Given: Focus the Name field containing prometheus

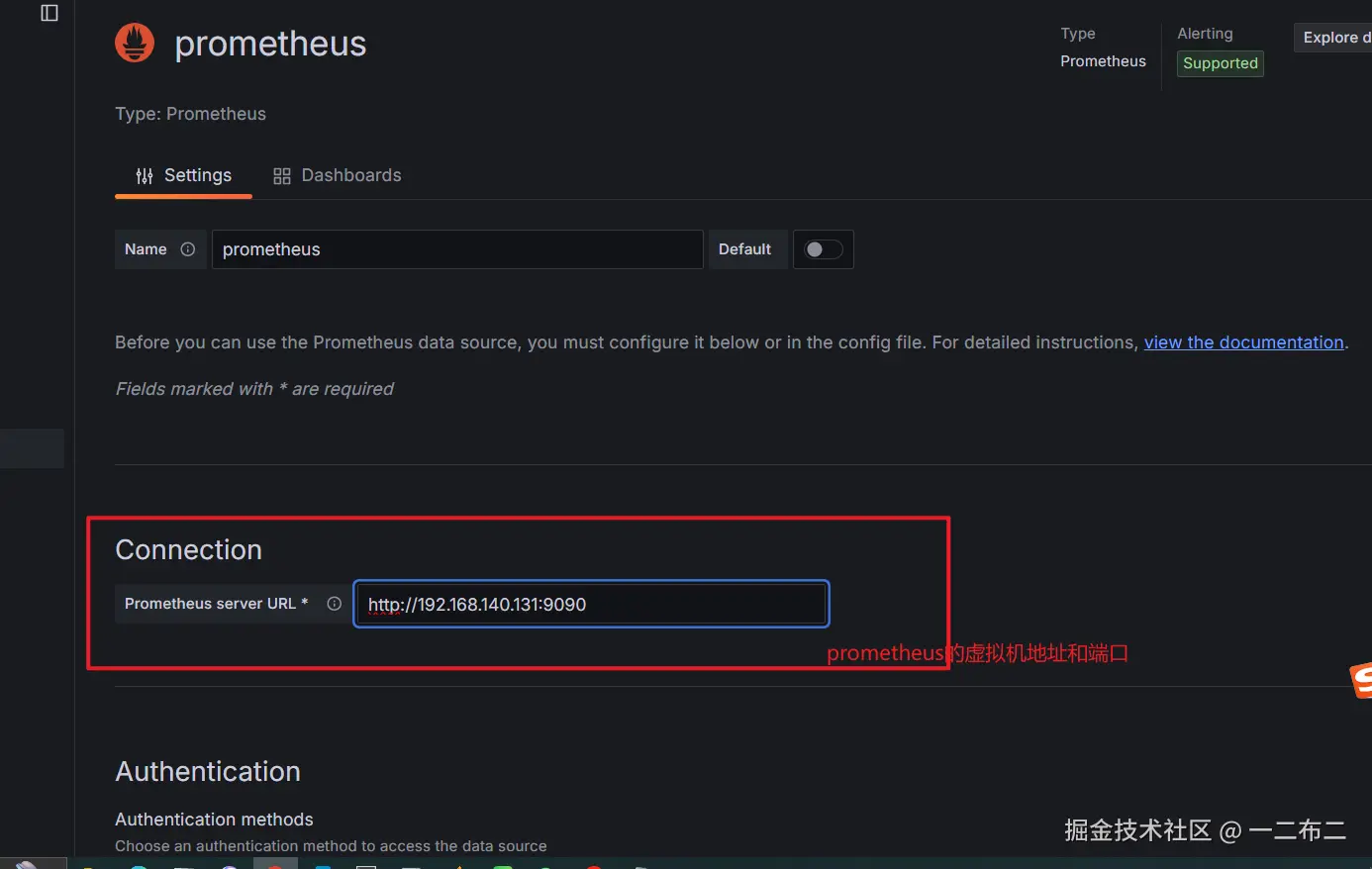Looking at the screenshot, I should [x=457, y=249].
